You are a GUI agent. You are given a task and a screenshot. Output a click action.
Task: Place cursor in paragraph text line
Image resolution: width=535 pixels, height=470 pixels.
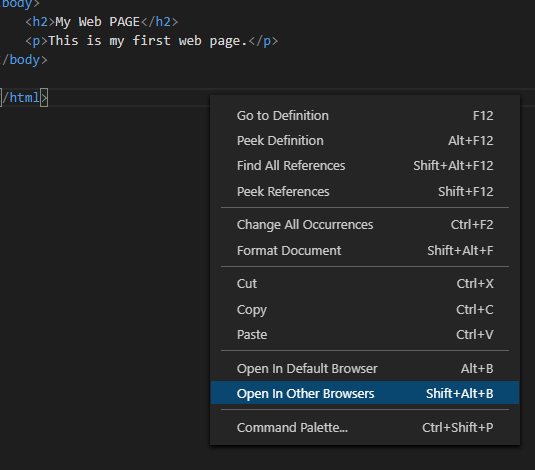point(147,41)
